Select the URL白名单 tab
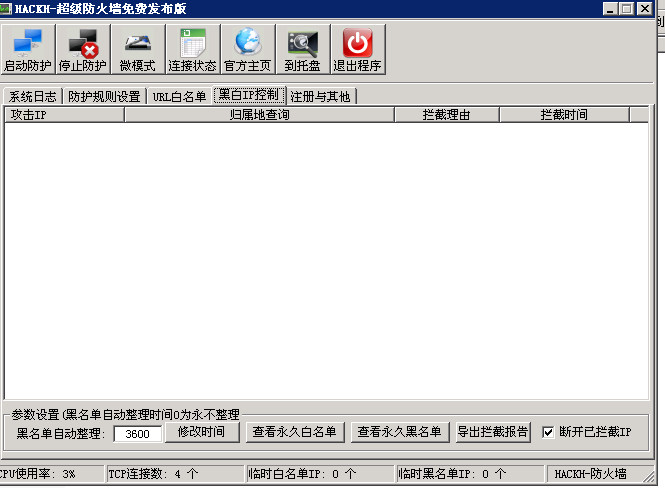Viewport: 665px width, 488px height. point(179,96)
